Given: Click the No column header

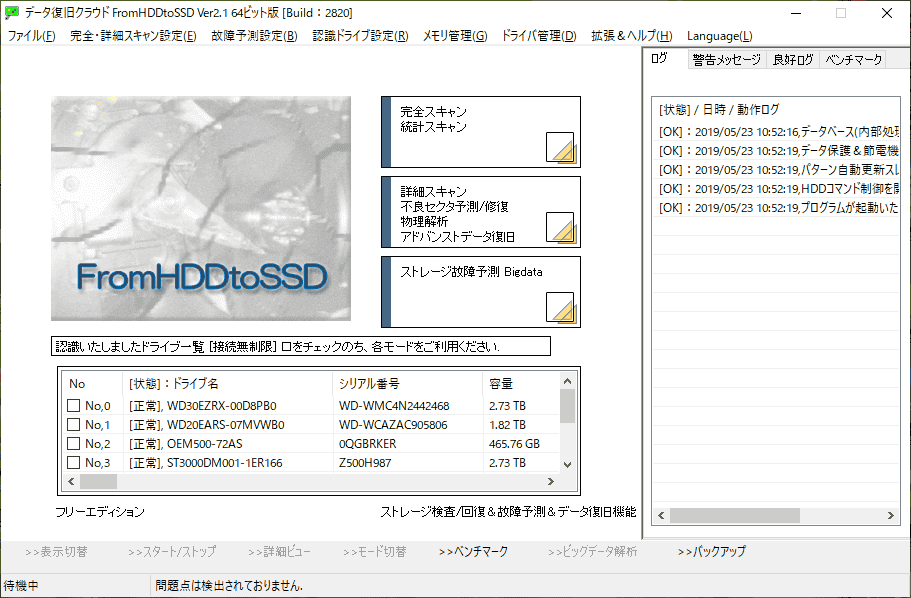Looking at the screenshot, I should click(92, 384).
